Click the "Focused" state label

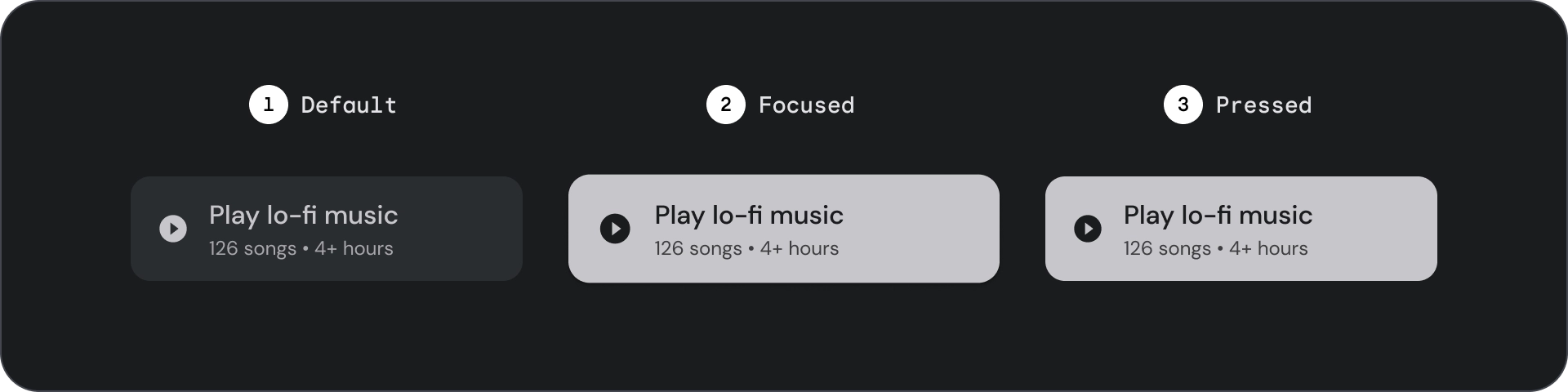coord(806,105)
